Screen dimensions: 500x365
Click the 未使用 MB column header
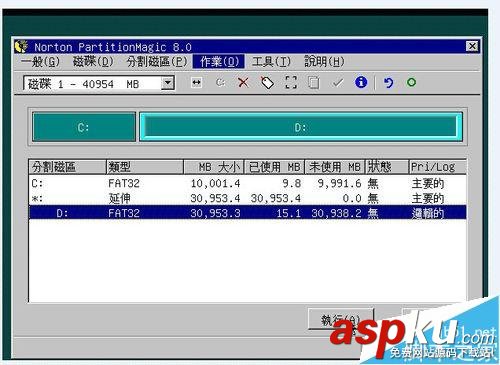pos(335,167)
